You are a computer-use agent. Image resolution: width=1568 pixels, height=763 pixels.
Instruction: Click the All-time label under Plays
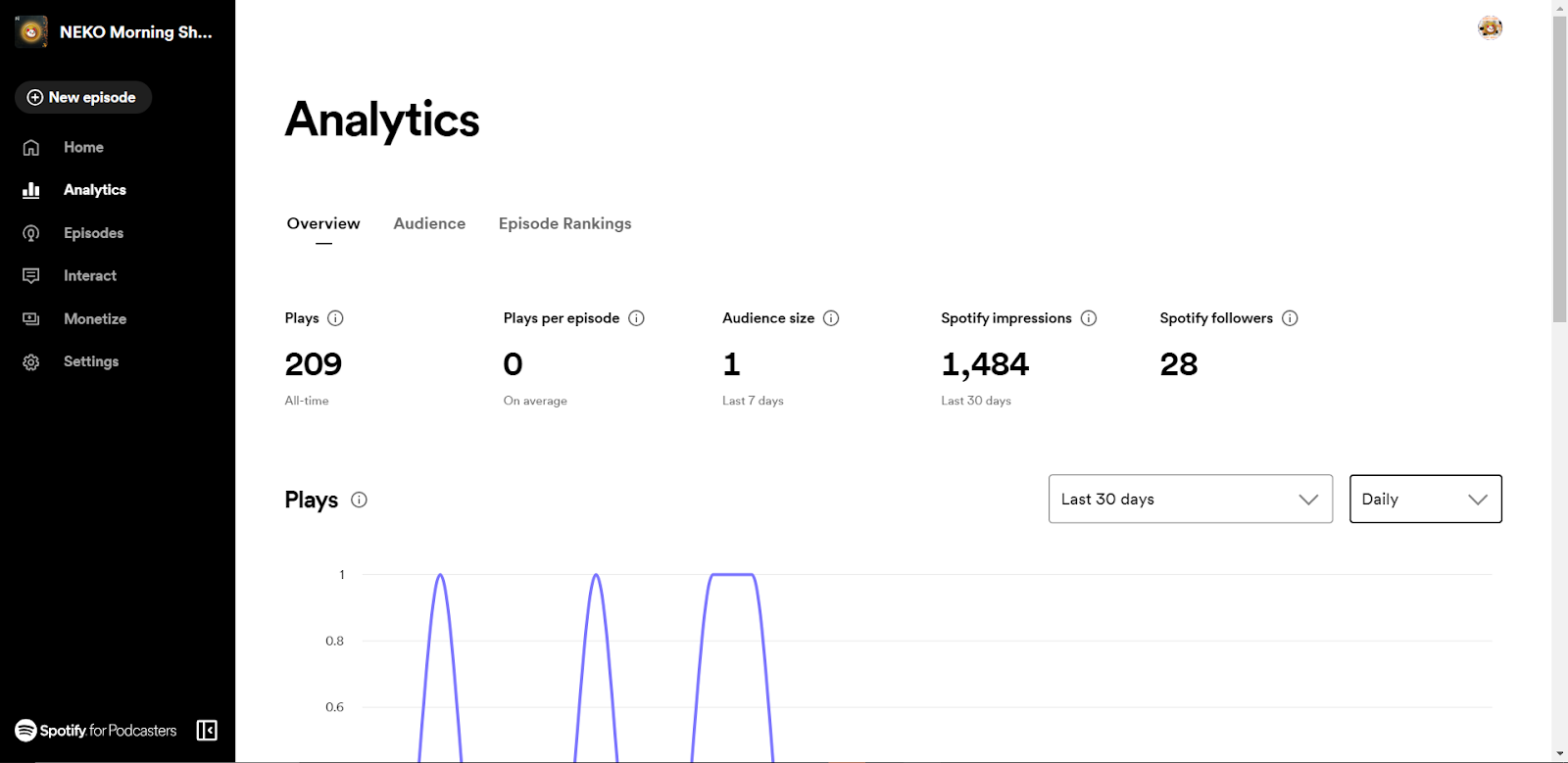pyautogui.click(x=307, y=401)
